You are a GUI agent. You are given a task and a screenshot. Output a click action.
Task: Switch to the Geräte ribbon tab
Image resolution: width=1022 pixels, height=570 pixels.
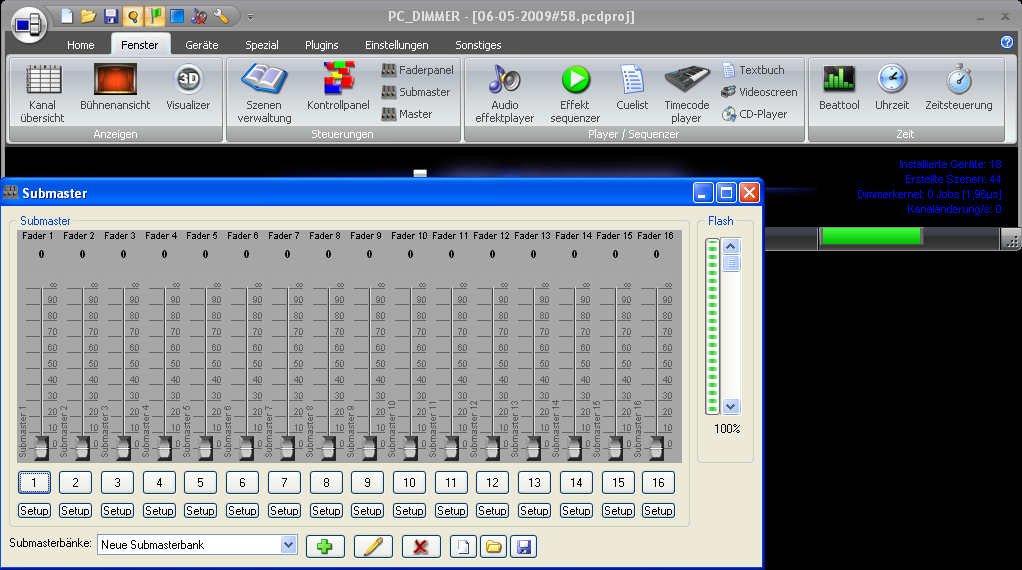point(201,45)
